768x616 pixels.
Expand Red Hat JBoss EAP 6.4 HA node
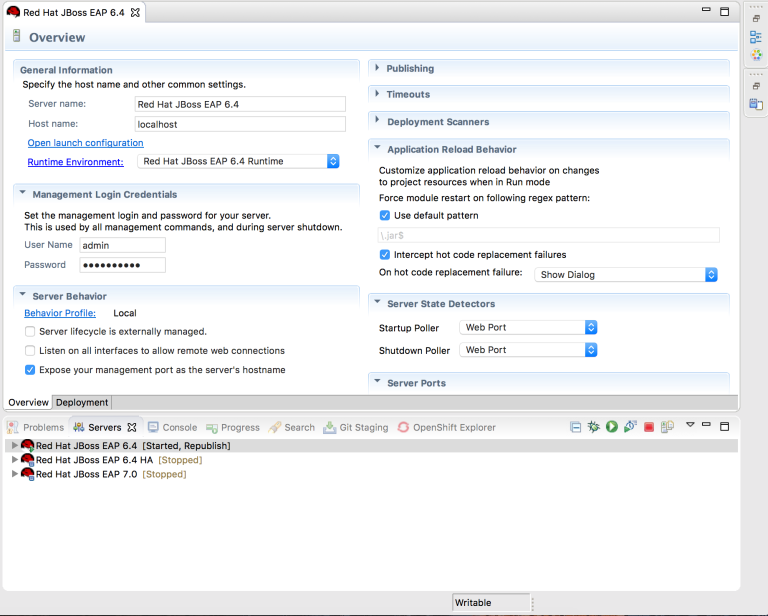click(15, 459)
